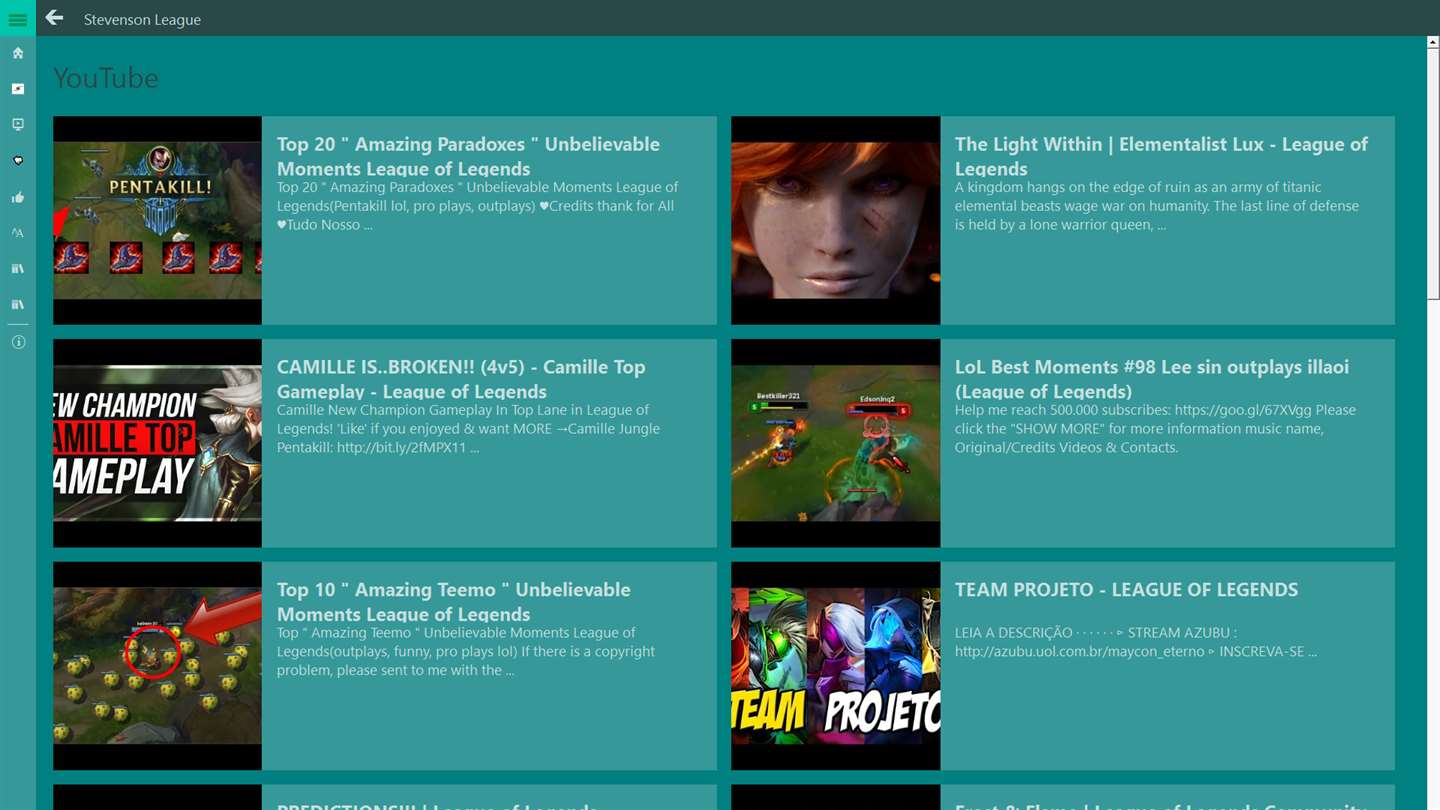Open the video screen sidebar icon

pos(18,125)
